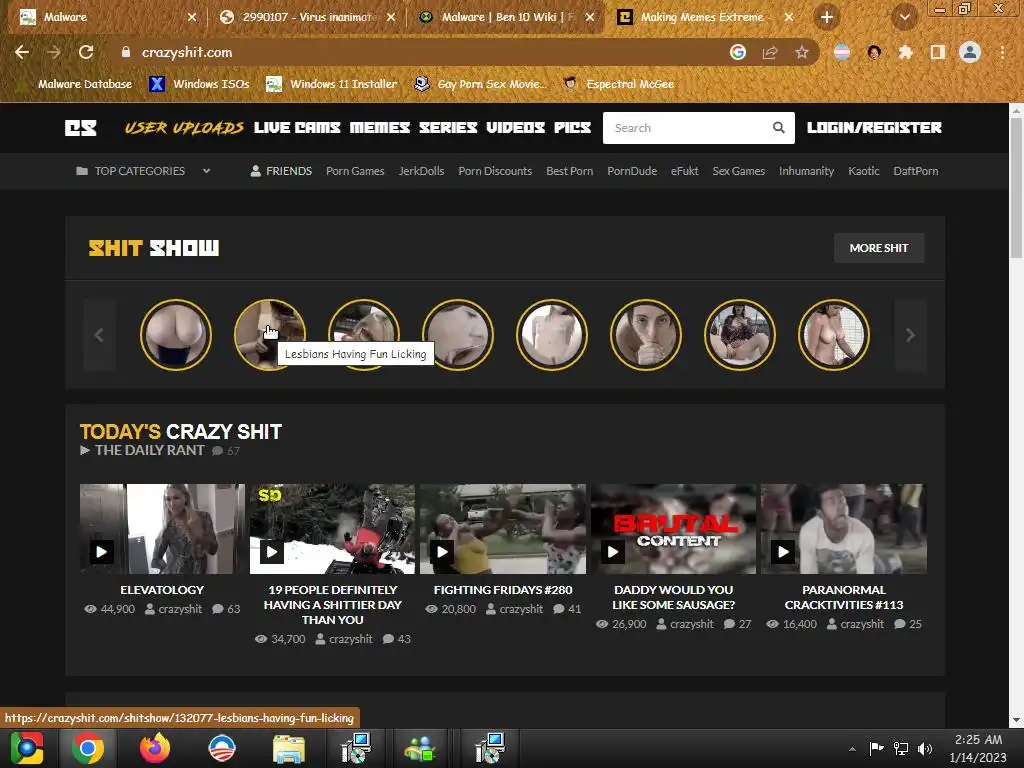Open THE DAILY RANT link
This screenshot has width=1024, height=768.
click(x=150, y=450)
